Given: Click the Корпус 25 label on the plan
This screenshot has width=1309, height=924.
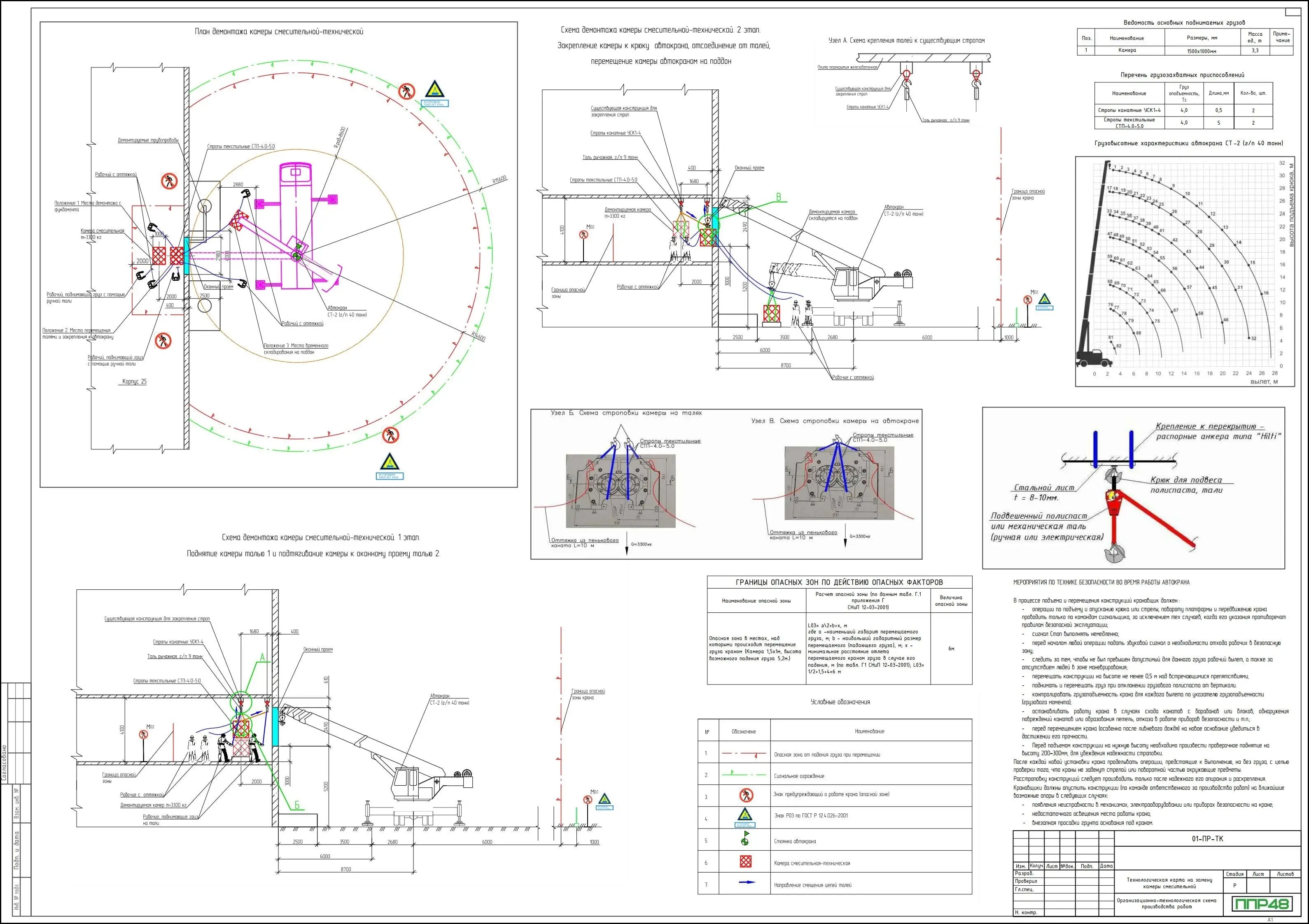Looking at the screenshot, I should 135,382.
